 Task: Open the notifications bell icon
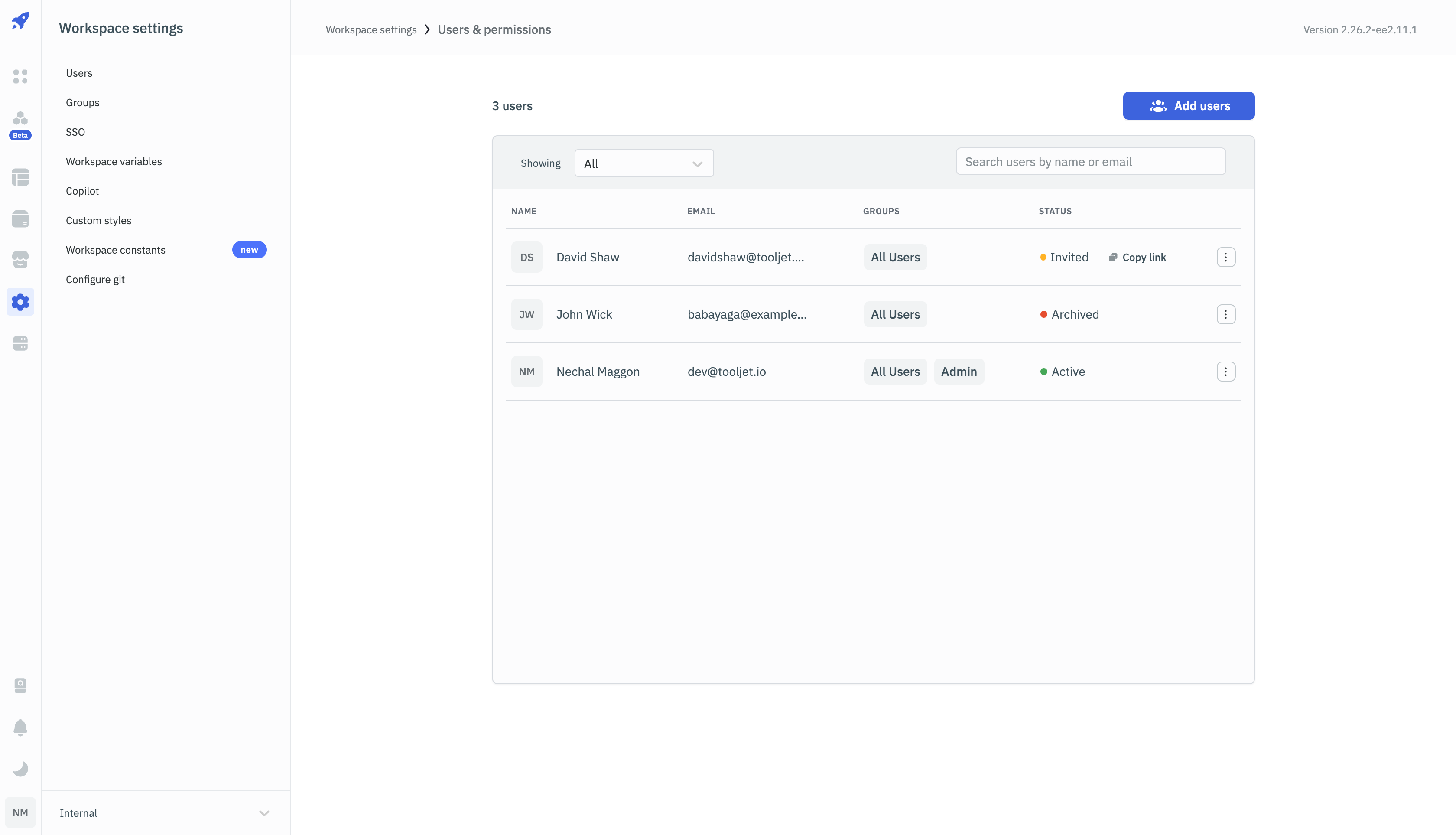[x=20, y=727]
